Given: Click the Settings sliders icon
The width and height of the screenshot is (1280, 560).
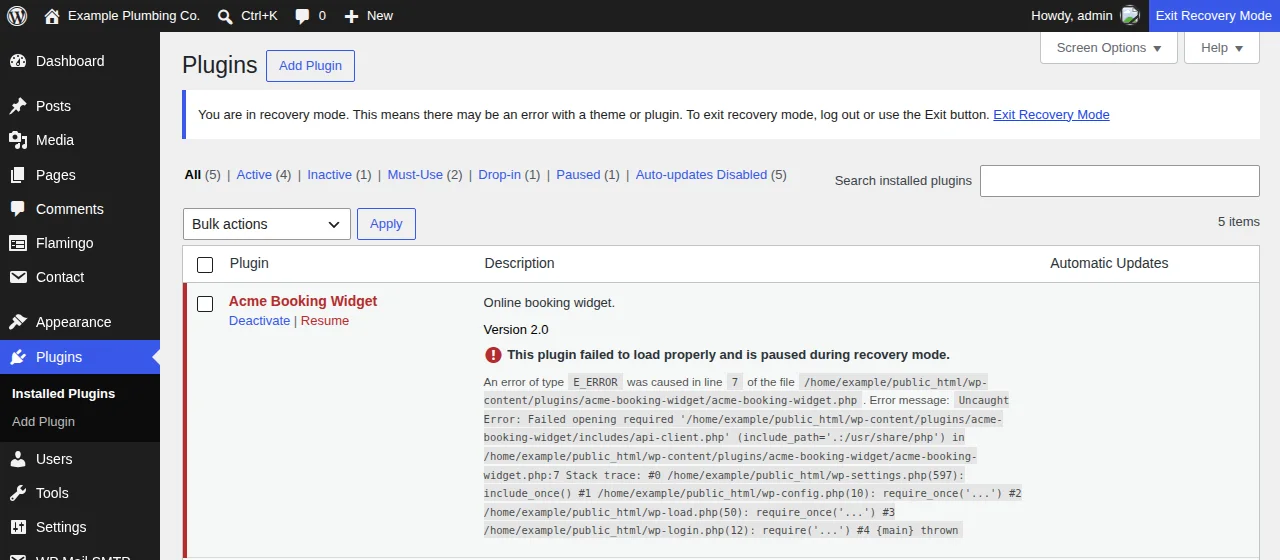Looking at the screenshot, I should pyautogui.click(x=18, y=527).
